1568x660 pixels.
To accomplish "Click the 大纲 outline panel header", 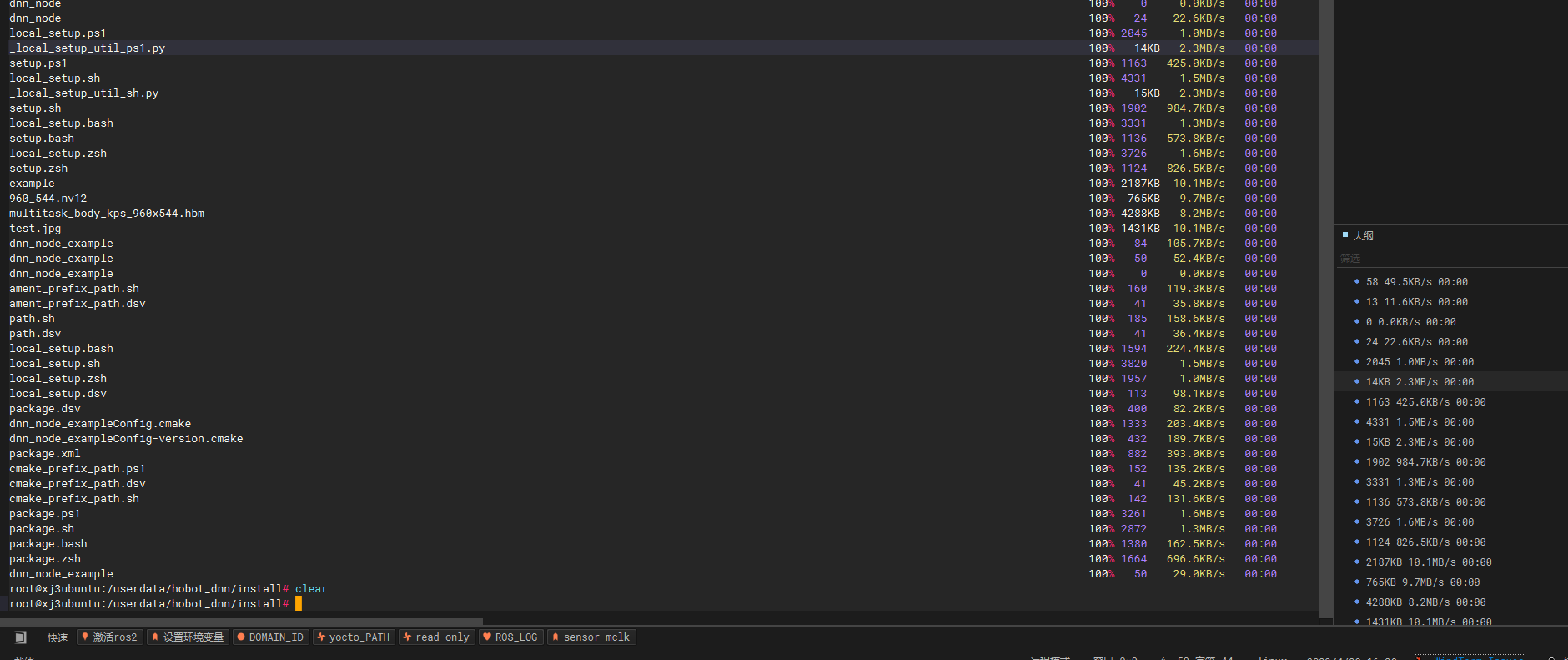I will [x=1363, y=236].
